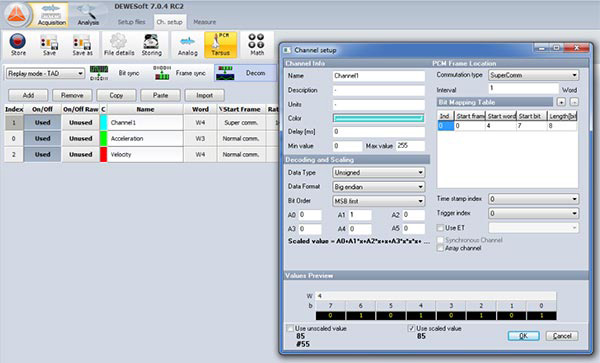Toggle Use scaled value checkbox
The height and width of the screenshot is (363, 600).
(411, 328)
